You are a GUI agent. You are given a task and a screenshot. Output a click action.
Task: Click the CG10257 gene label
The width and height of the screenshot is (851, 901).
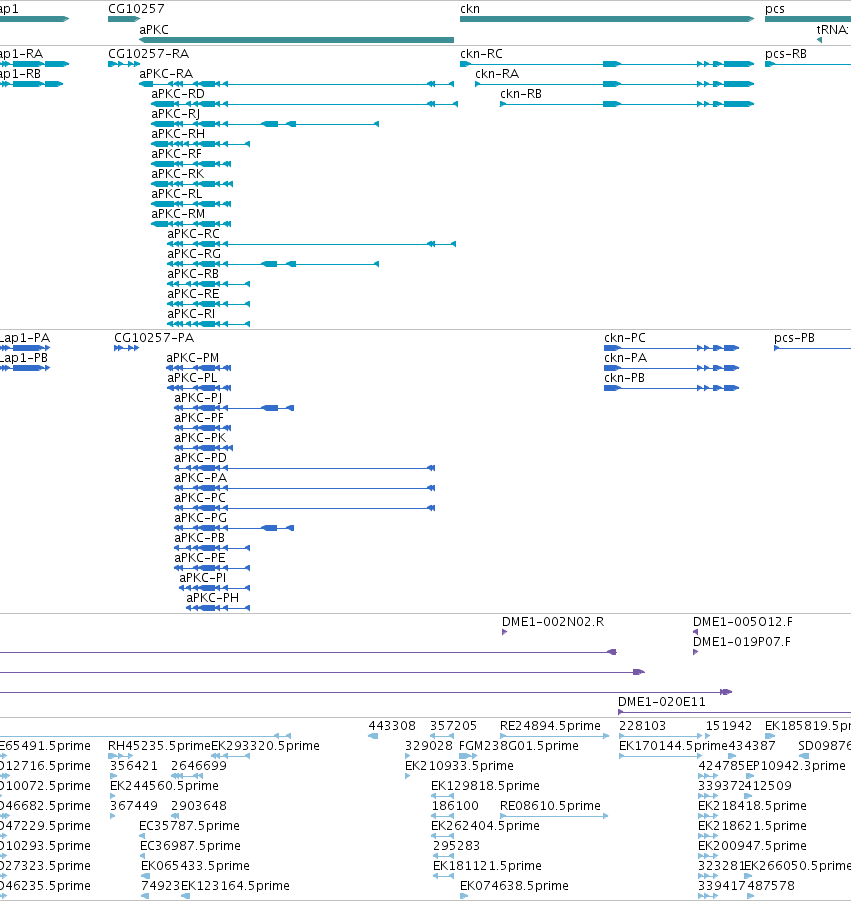point(136,9)
